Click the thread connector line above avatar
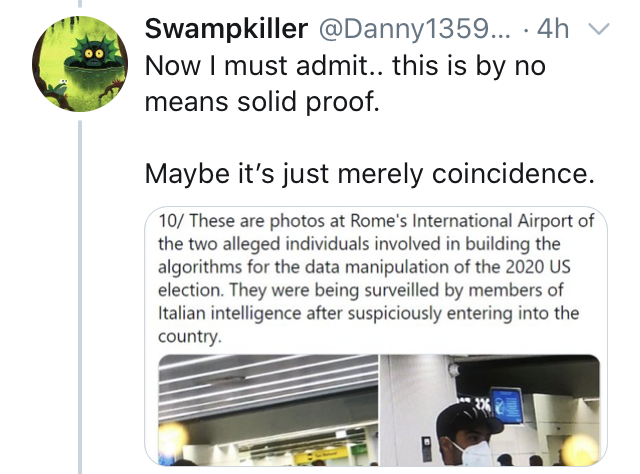 pyautogui.click(x=80, y=4)
